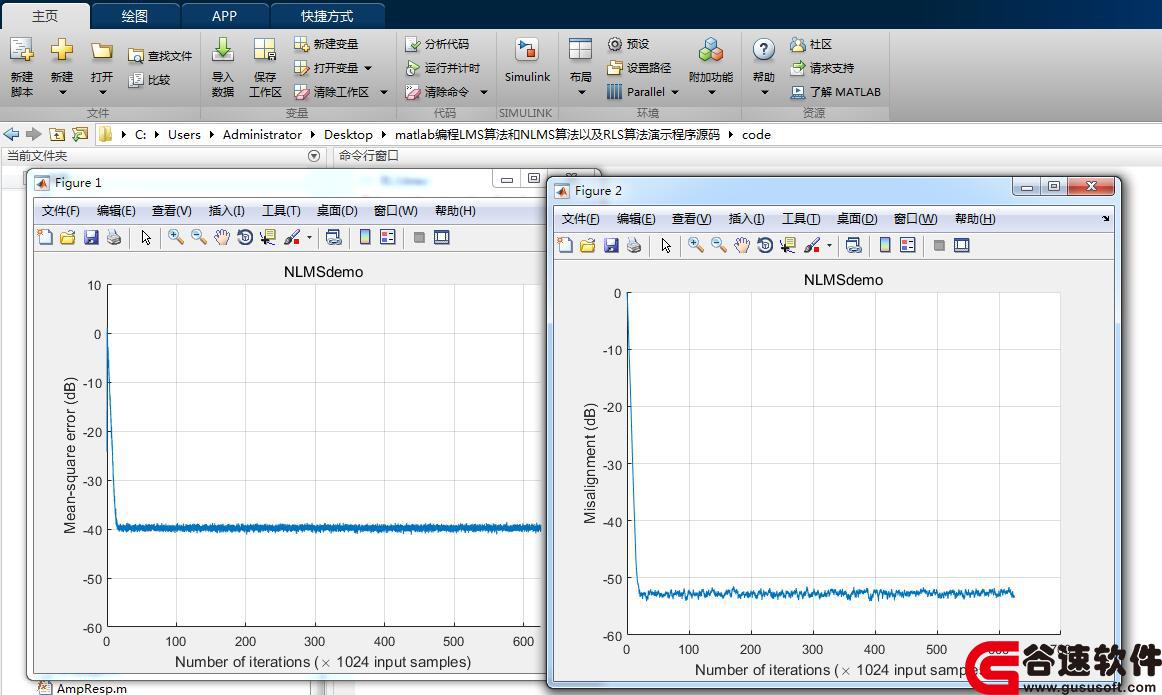
Task: Click New Figure icon in Figure 1 toolbar
Action: pyautogui.click(x=45, y=237)
